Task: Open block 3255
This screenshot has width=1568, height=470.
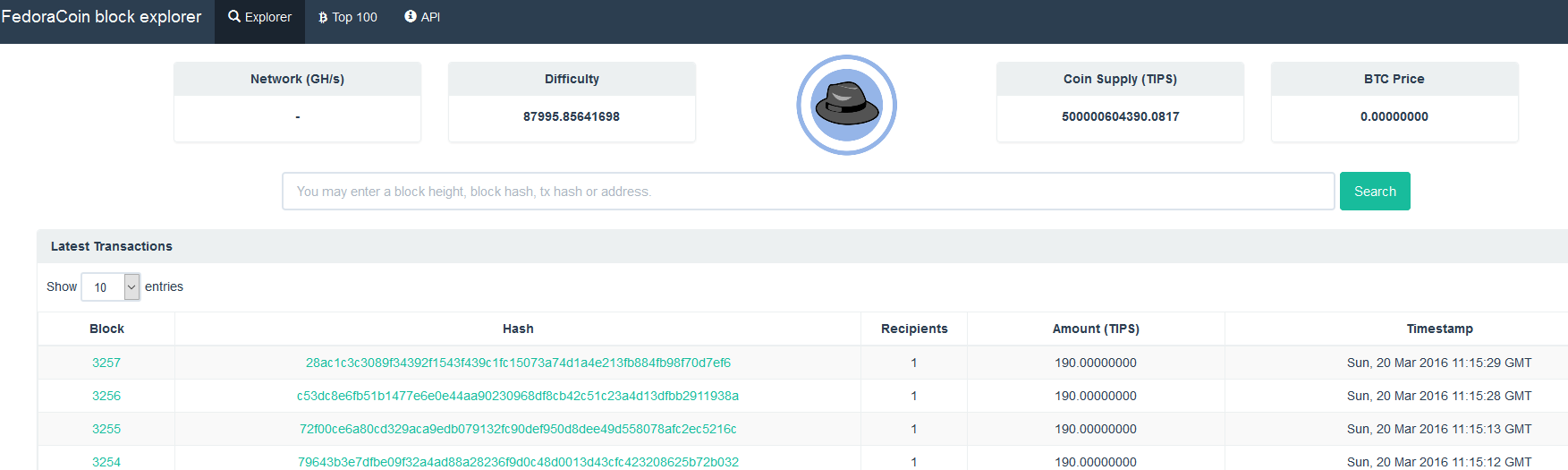Action: 106,429
